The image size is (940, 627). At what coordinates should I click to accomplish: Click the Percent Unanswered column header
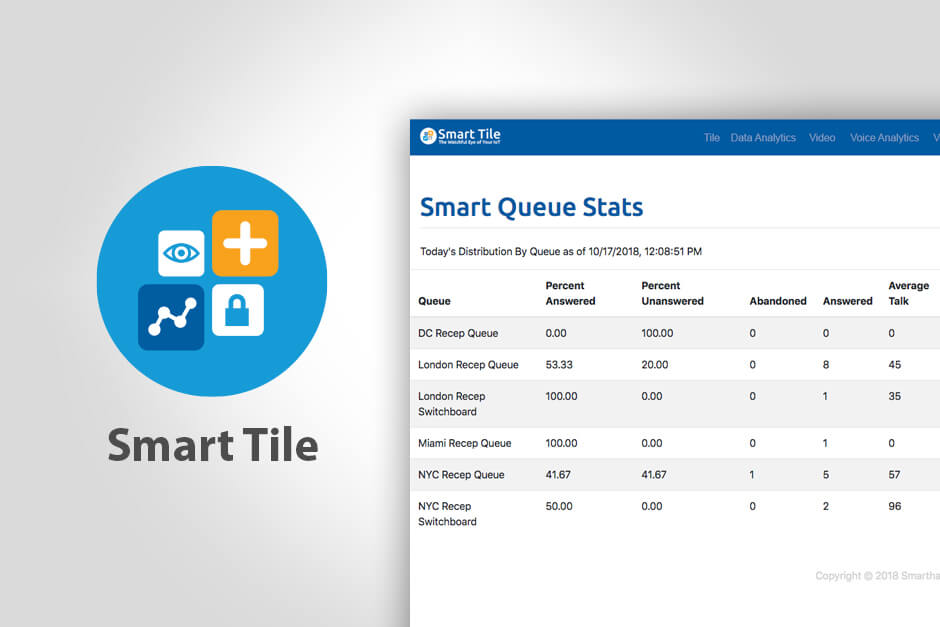click(672, 293)
